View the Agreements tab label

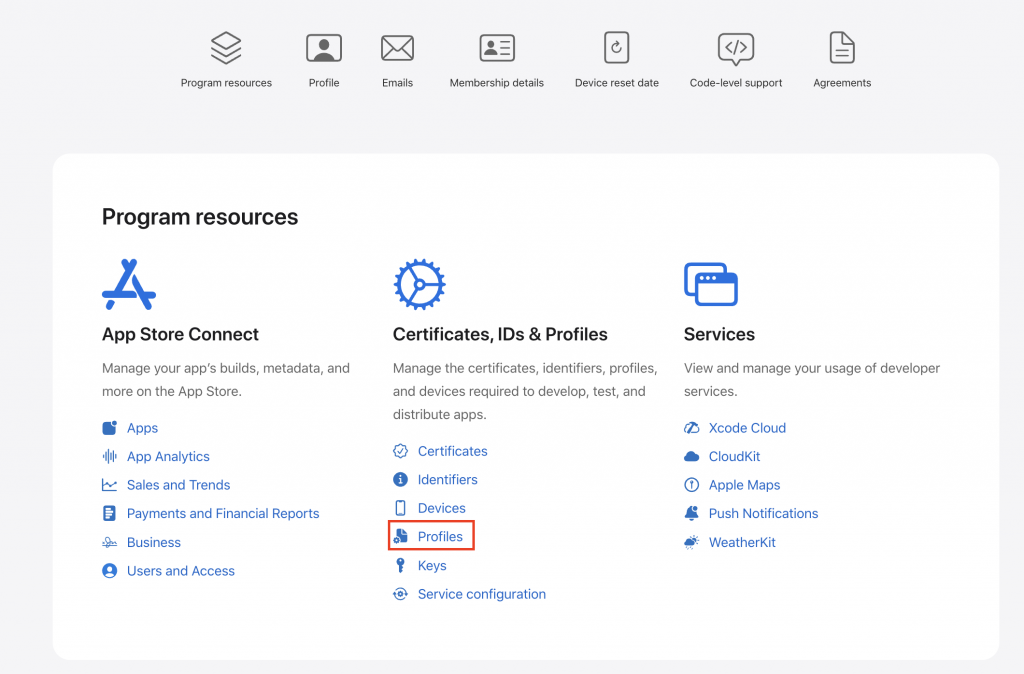(842, 83)
